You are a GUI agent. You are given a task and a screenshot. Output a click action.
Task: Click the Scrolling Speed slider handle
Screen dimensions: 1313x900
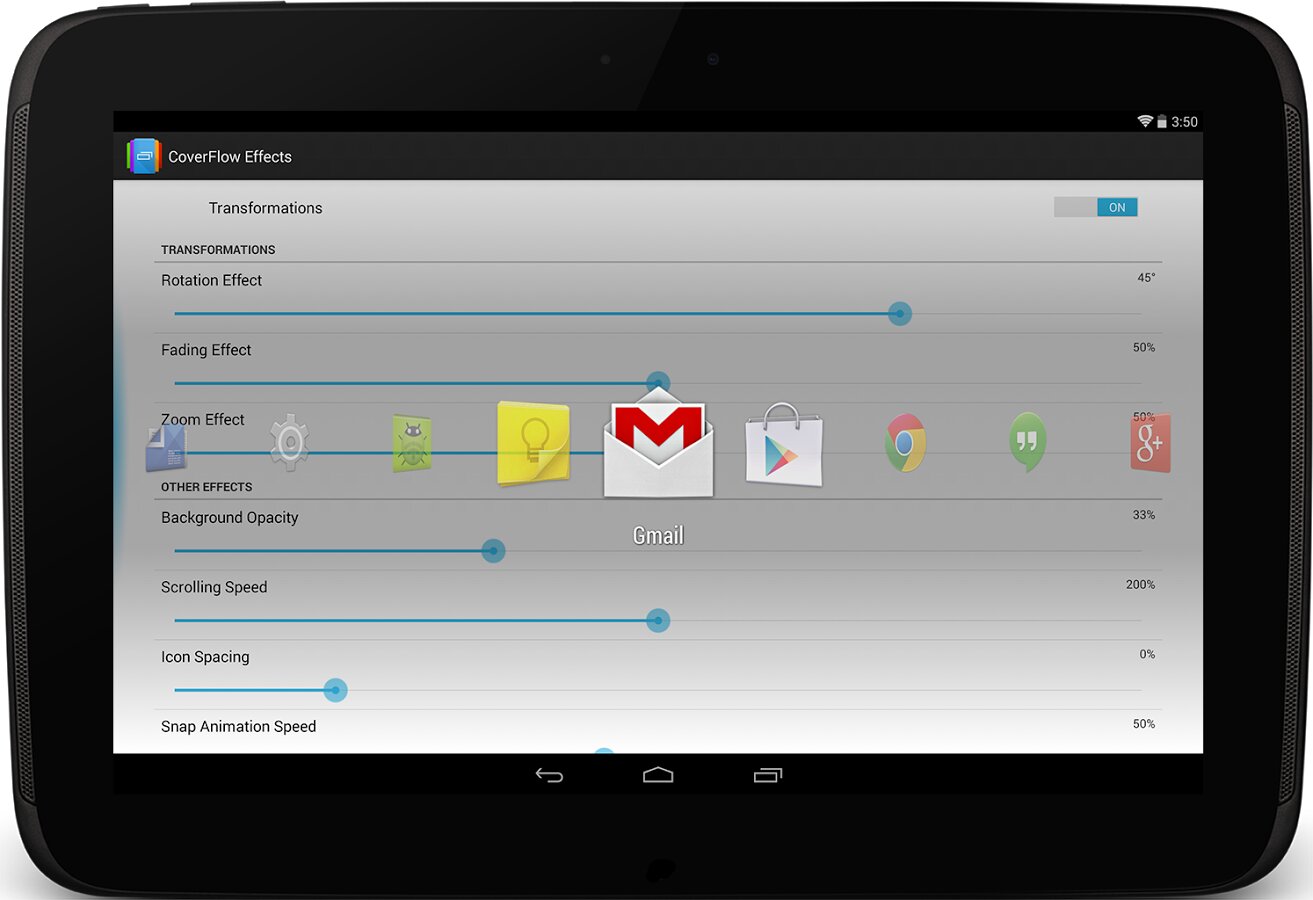657,621
